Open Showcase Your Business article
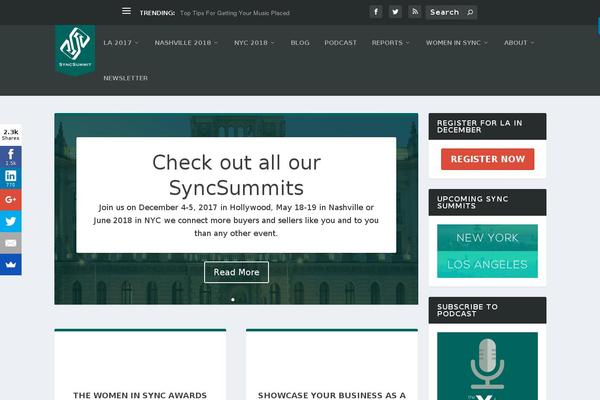600x400 pixels. pyautogui.click(x=332, y=395)
